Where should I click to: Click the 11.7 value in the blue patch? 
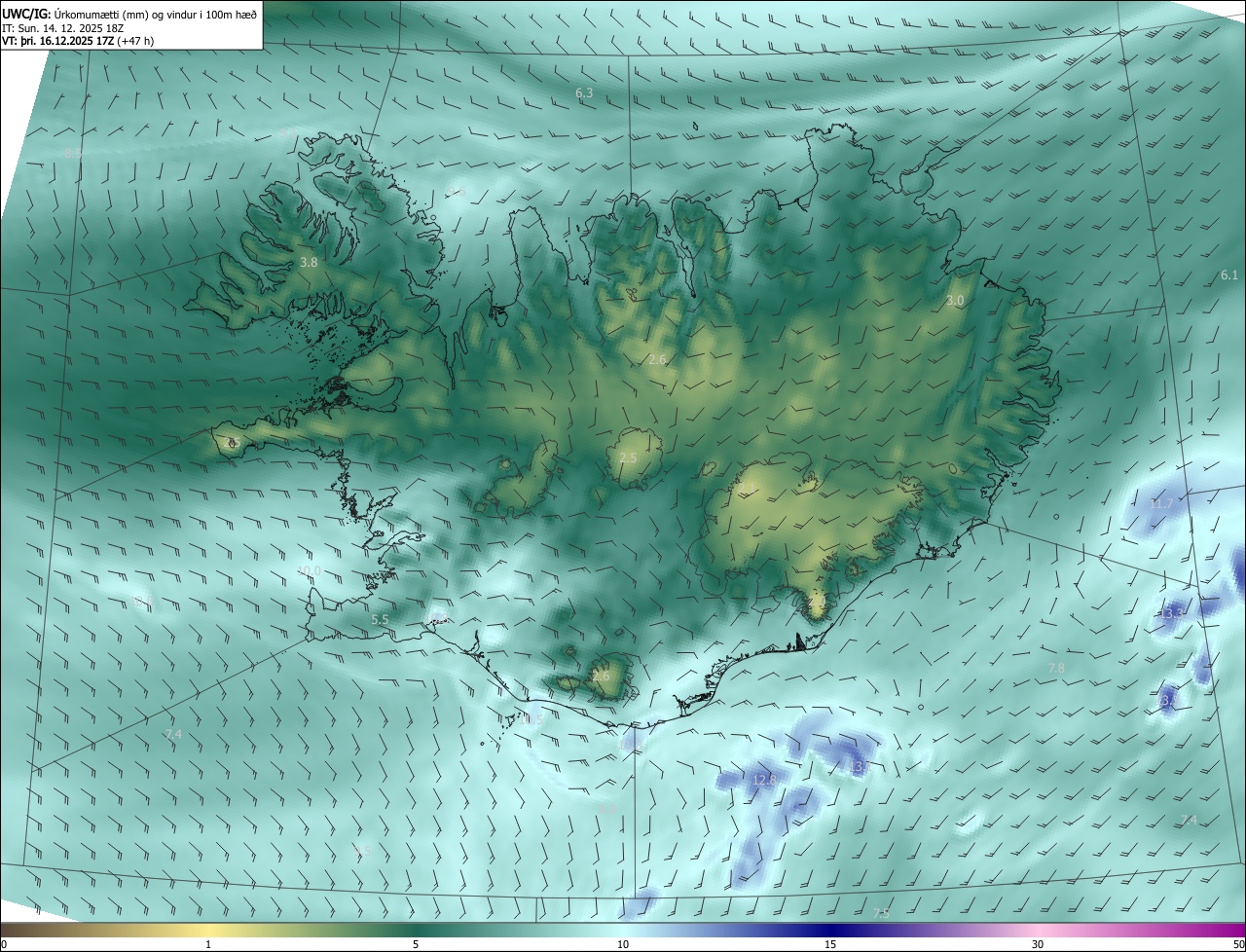click(1161, 503)
